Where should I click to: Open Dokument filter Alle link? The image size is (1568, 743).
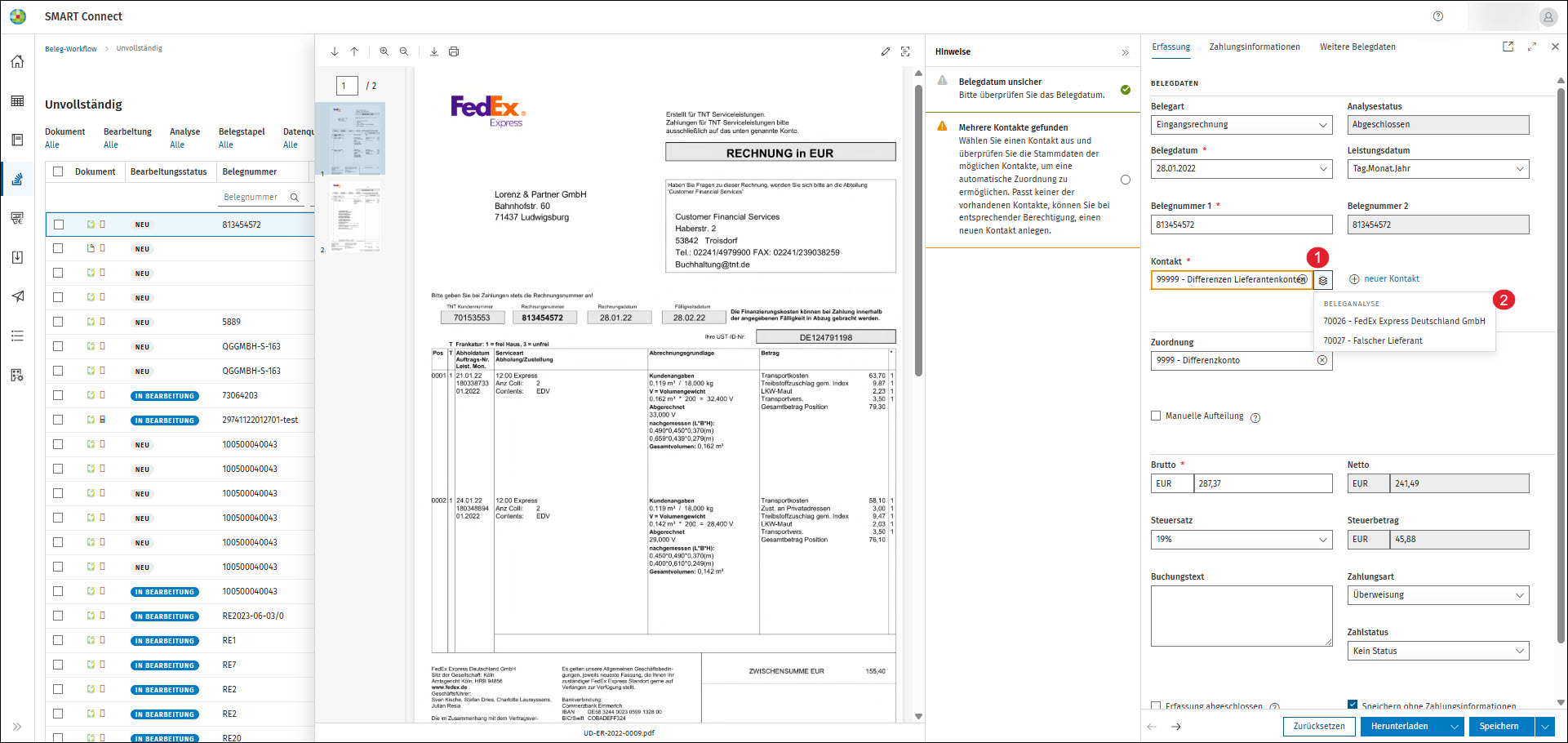click(x=52, y=145)
